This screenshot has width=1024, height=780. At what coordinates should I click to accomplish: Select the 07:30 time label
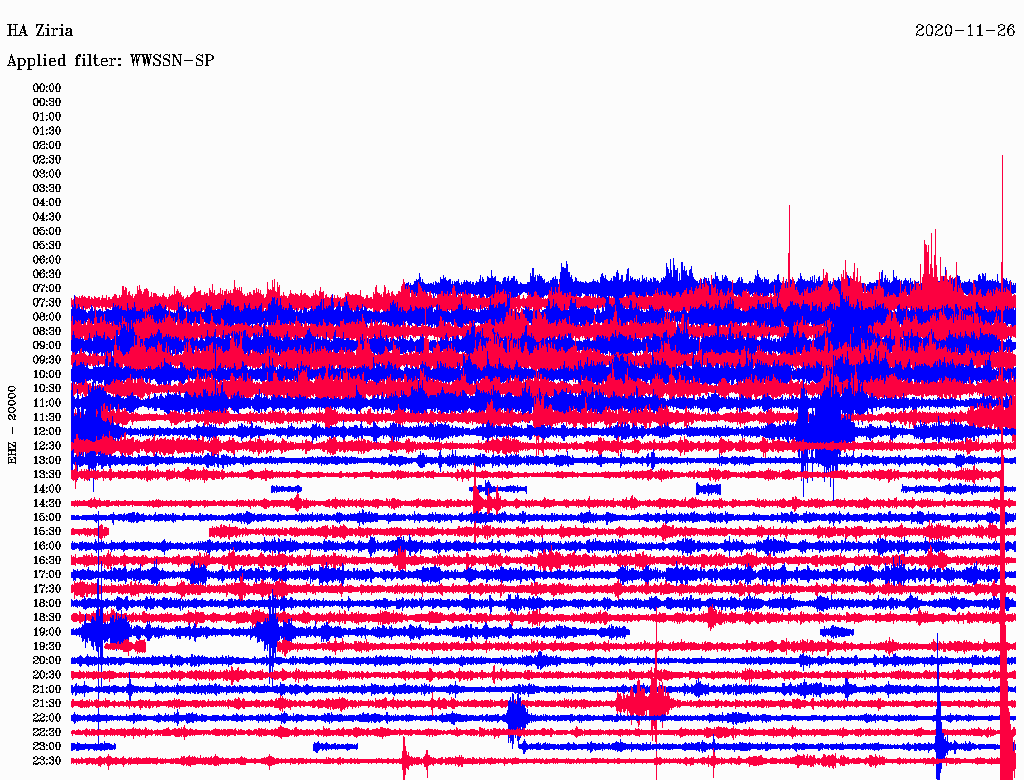pos(47,303)
